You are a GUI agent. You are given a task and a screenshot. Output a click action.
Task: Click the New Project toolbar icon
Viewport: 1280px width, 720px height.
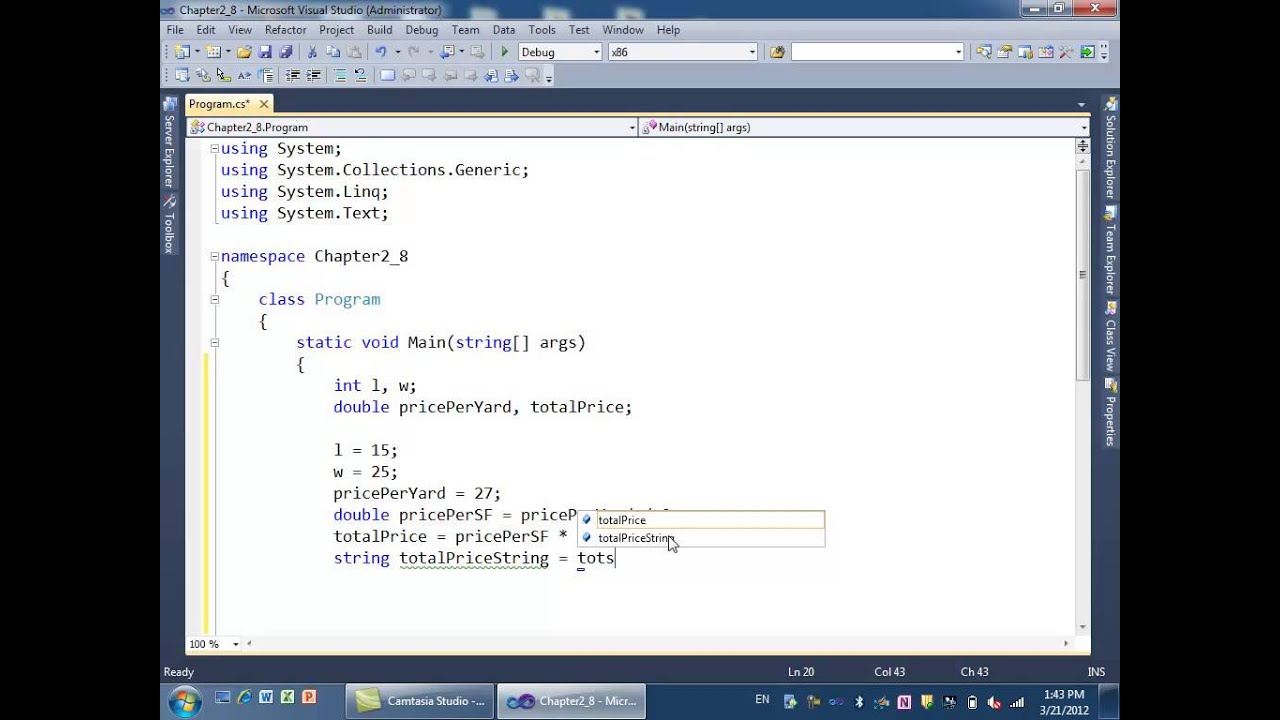[x=182, y=52]
